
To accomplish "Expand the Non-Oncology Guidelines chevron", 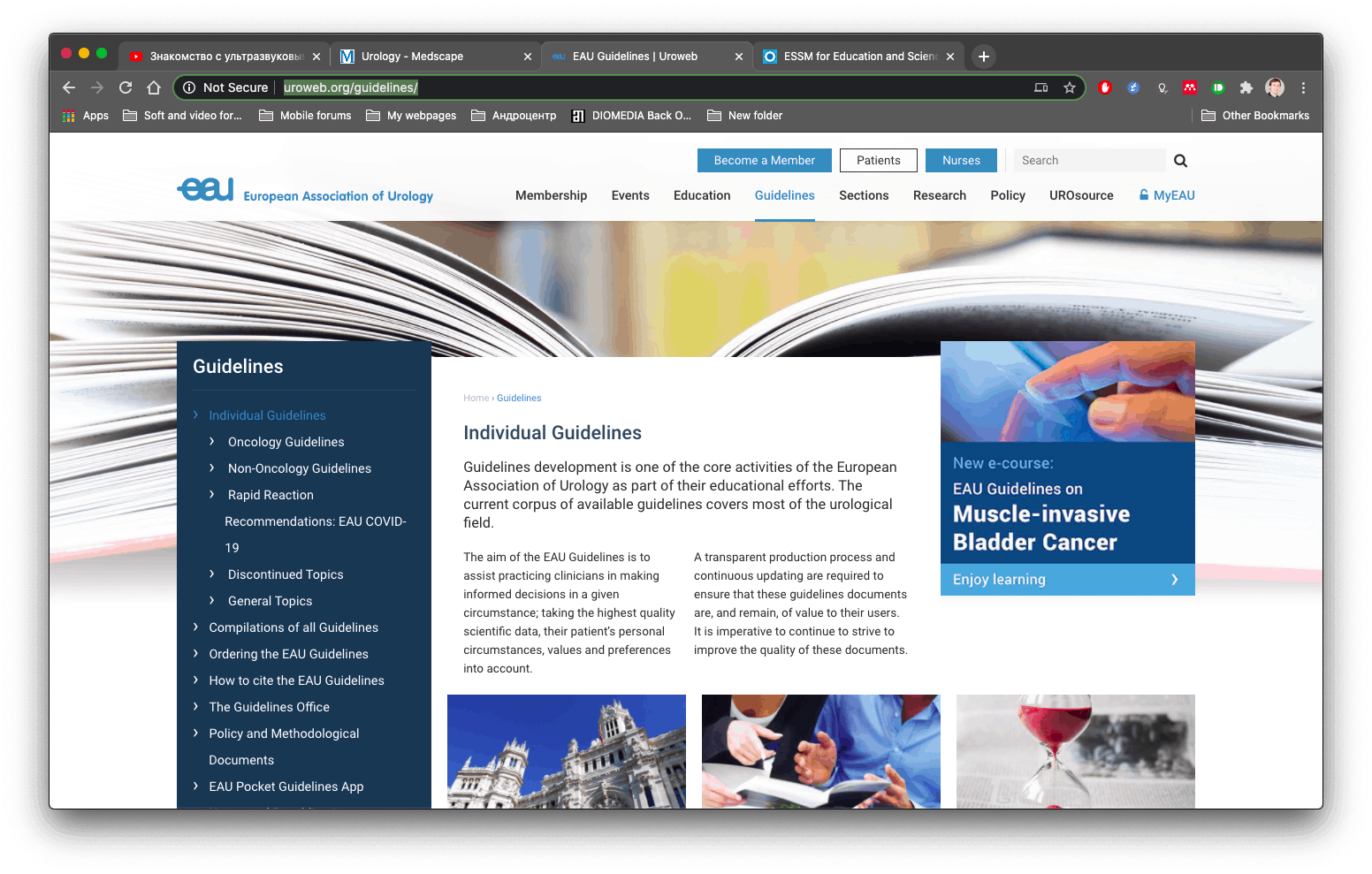I will 212,467.
